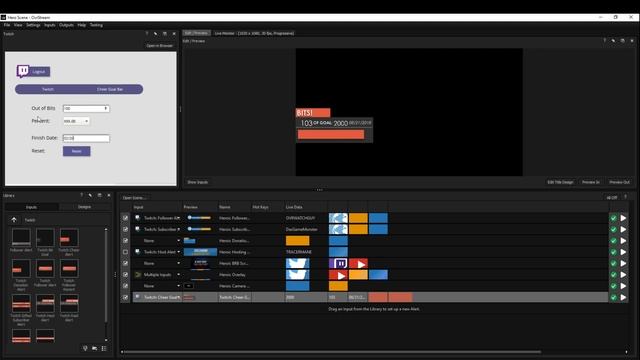Click Open Scene button
Screen dimensions: 640x360
tap(134, 198)
